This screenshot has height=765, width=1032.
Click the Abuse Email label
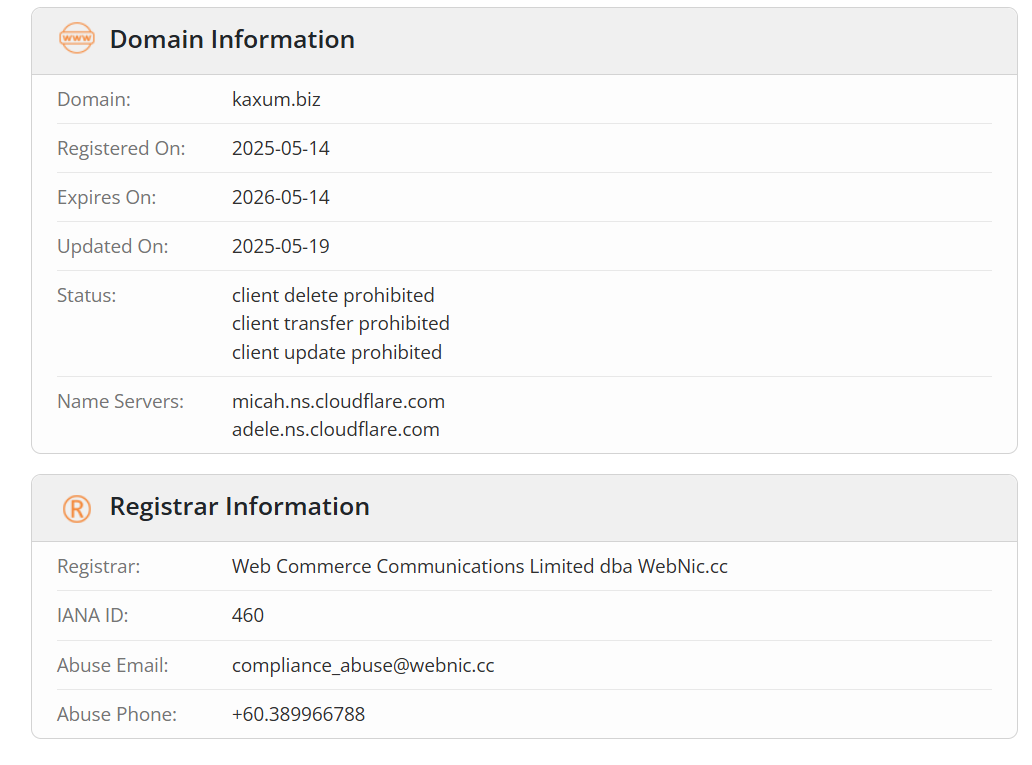pos(113,665)
